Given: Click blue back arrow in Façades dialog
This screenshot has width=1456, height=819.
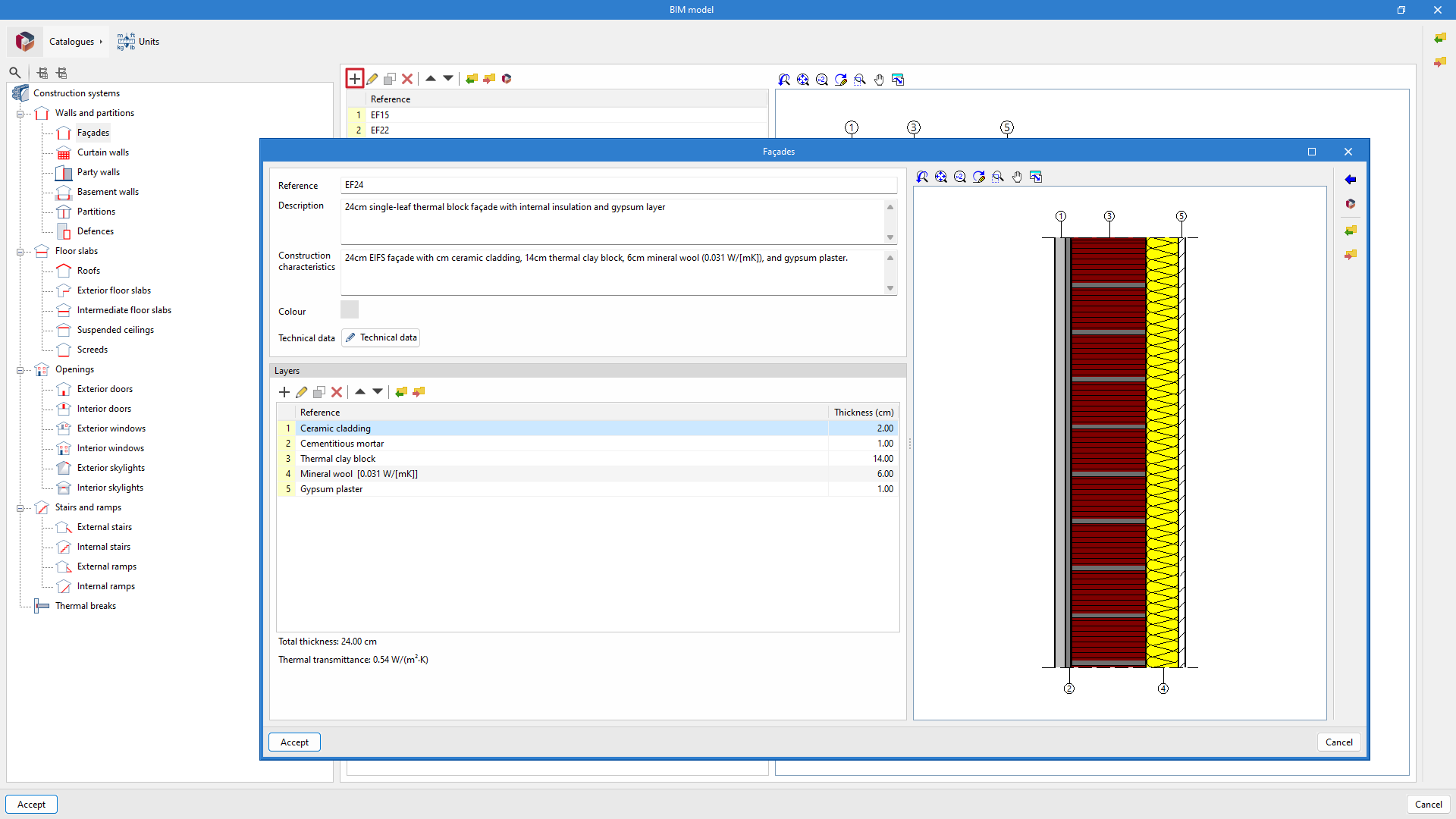Looking at the screenshot, I should [1351, 180].
